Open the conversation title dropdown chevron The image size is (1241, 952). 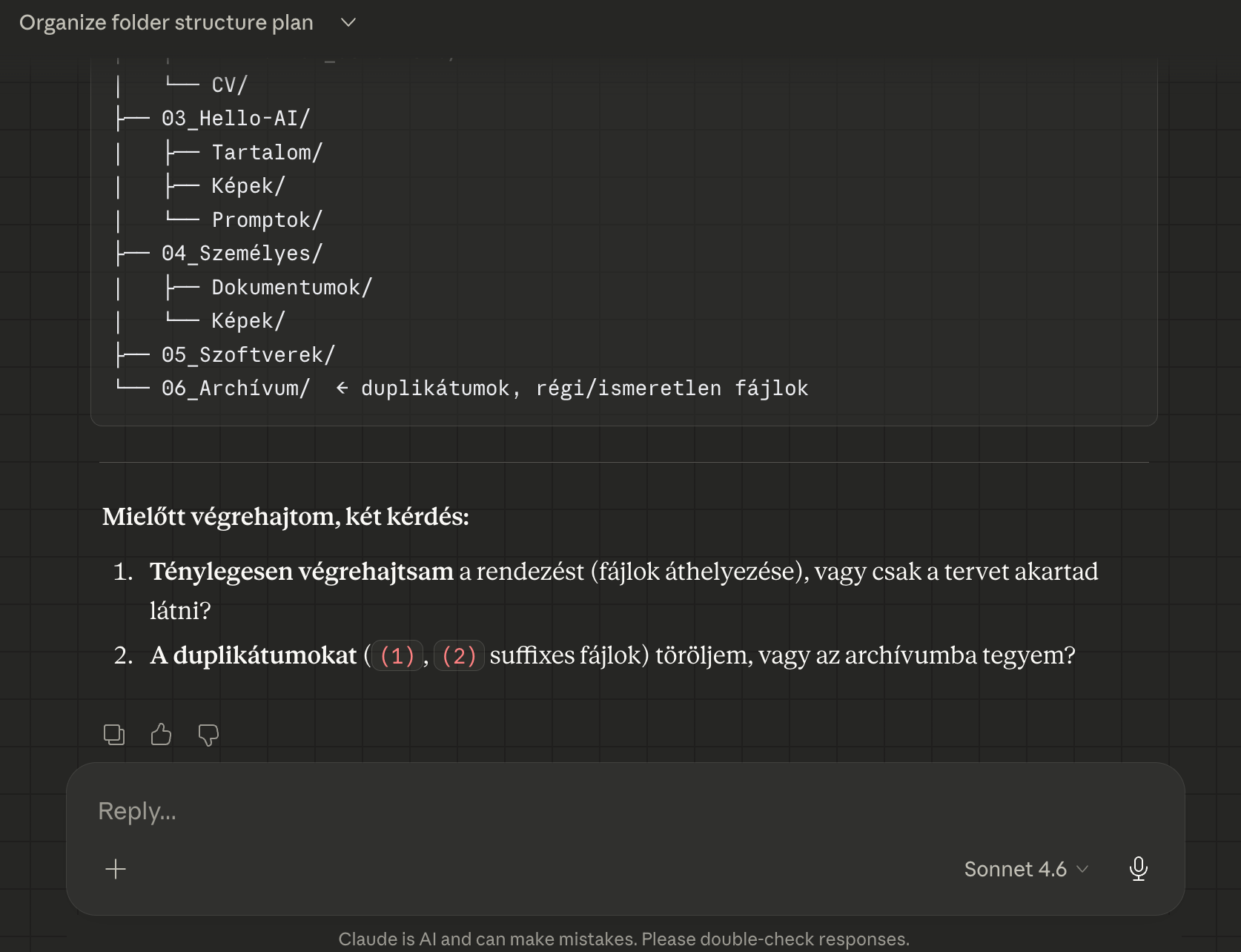point(348,23)
